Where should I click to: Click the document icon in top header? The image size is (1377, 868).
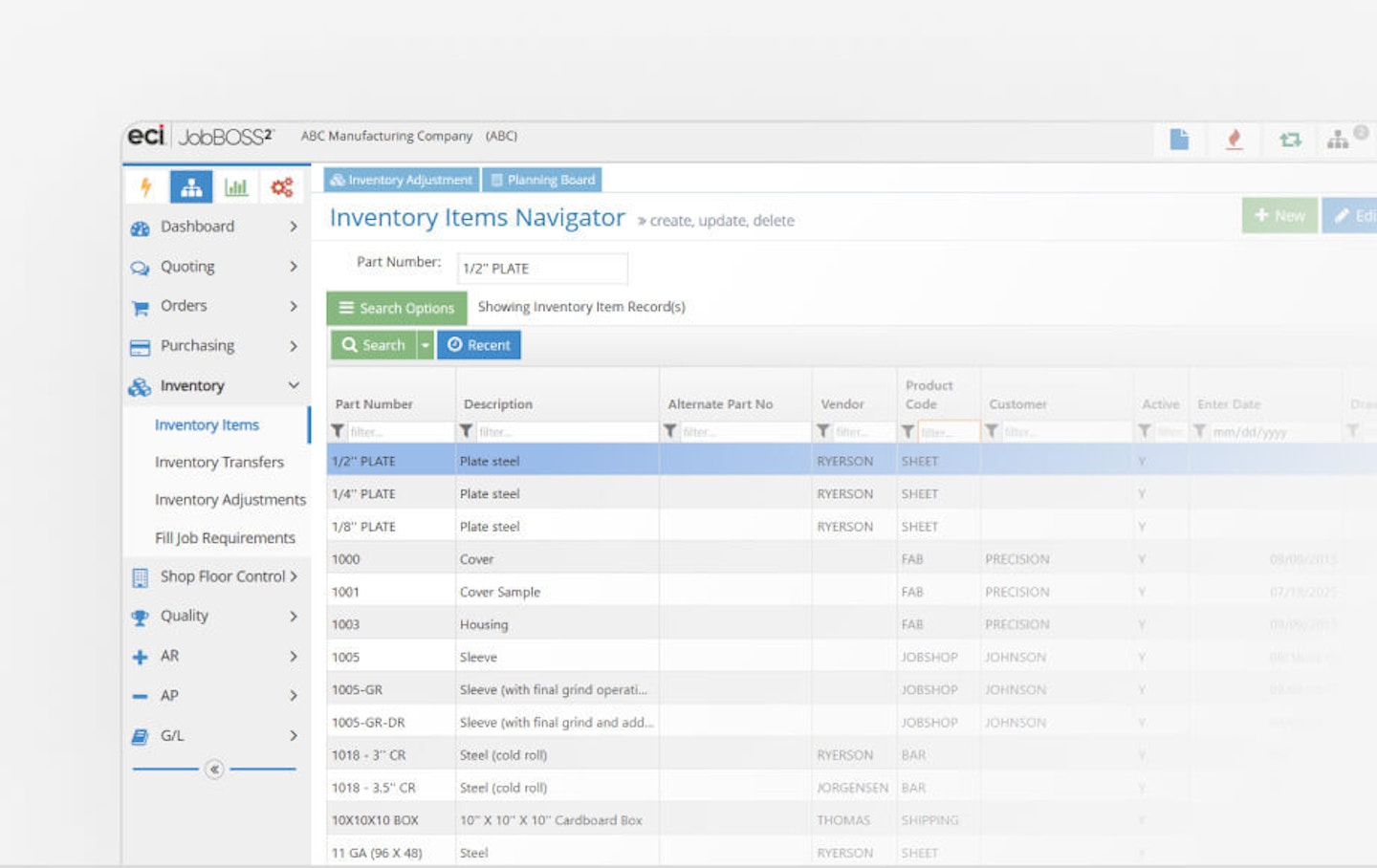click(1179, 140)
